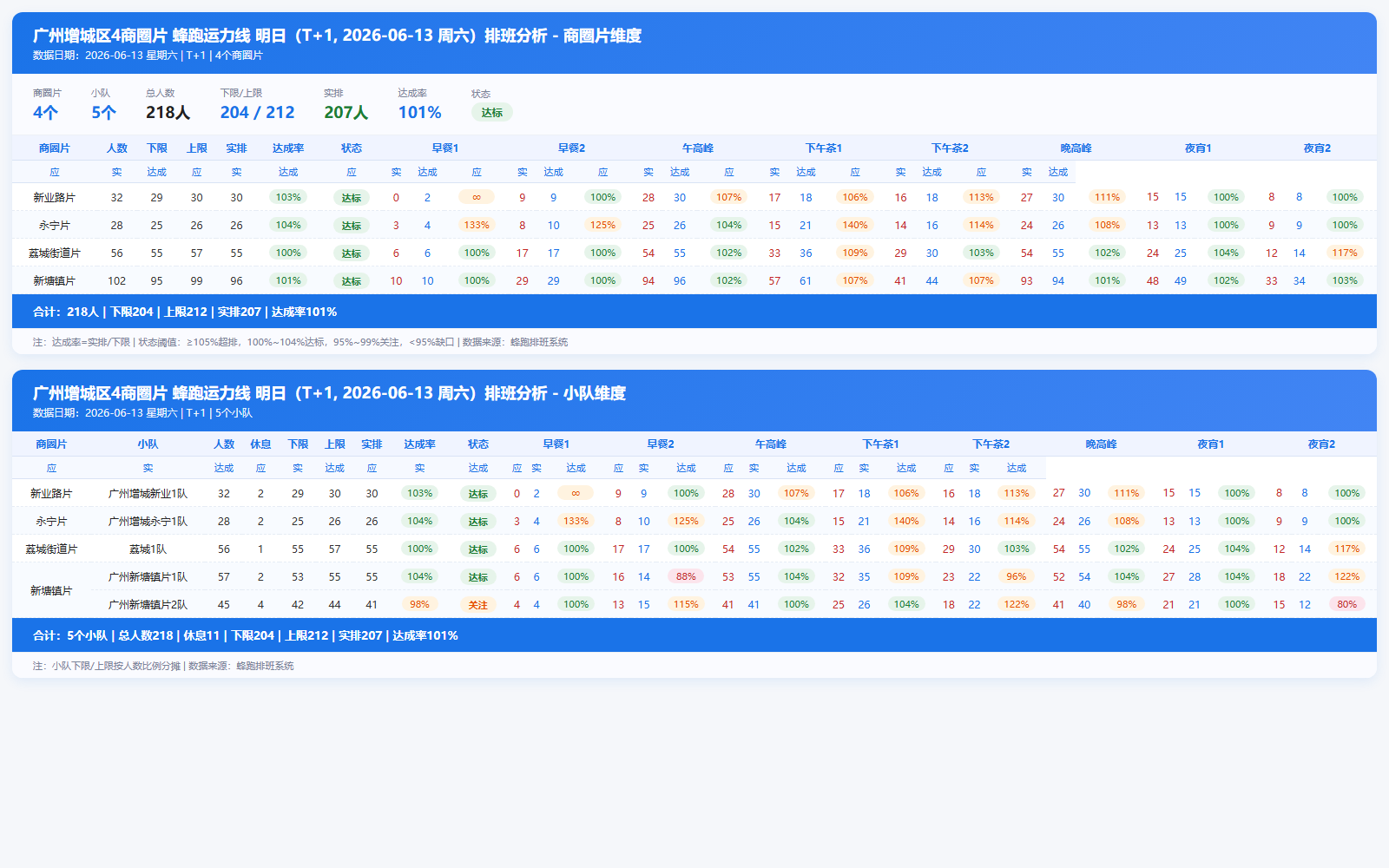Click the summary 小队 count 5个
The image size is (1389, 868).
point(103,112)
